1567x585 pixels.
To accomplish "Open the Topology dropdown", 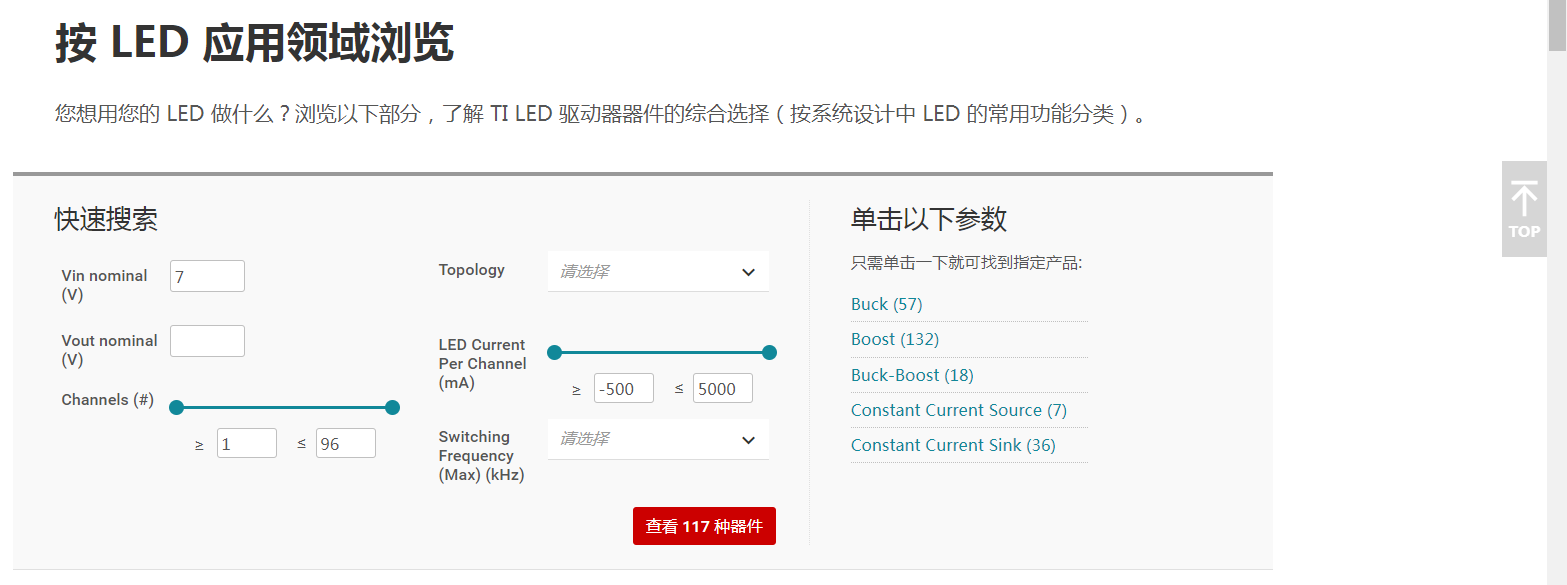I will [x=658, y=272].
